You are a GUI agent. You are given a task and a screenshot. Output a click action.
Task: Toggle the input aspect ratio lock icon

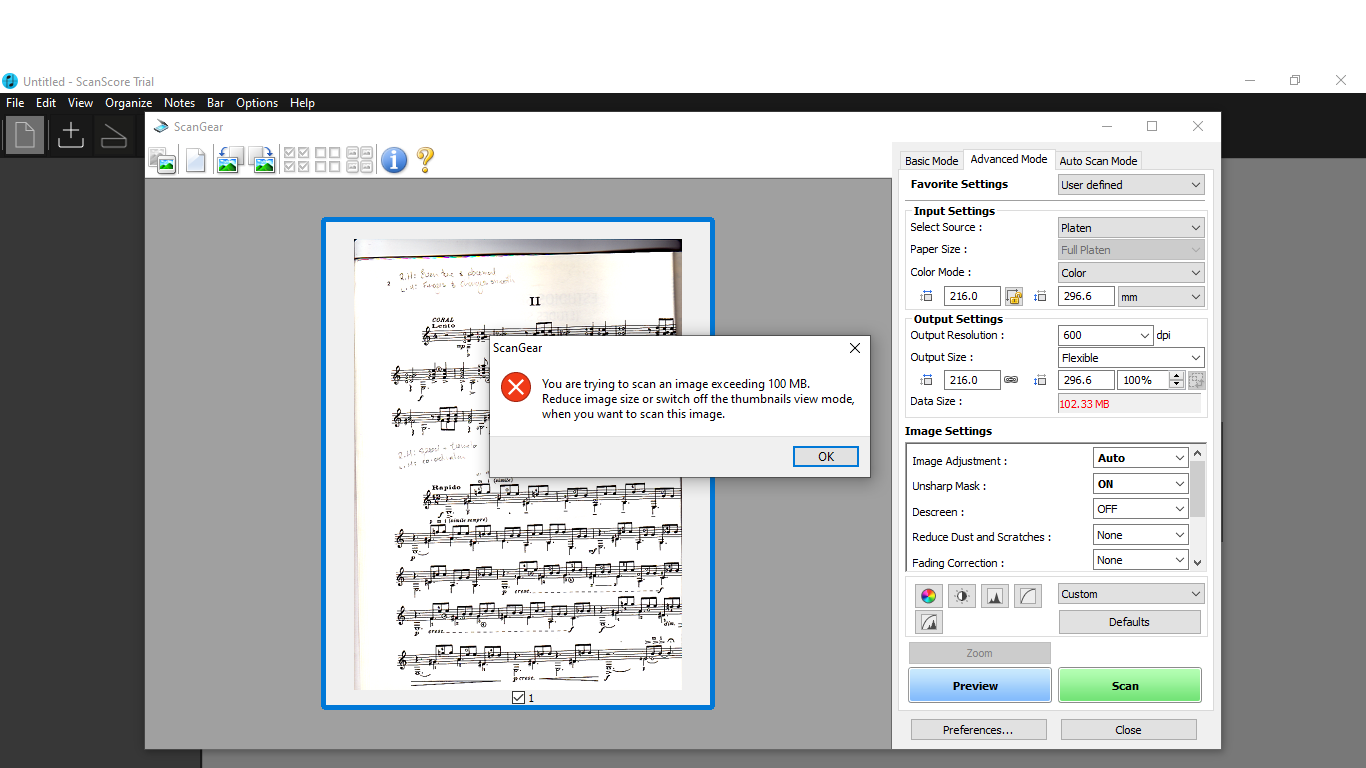pyautogui.click(x=1014, y=296)
